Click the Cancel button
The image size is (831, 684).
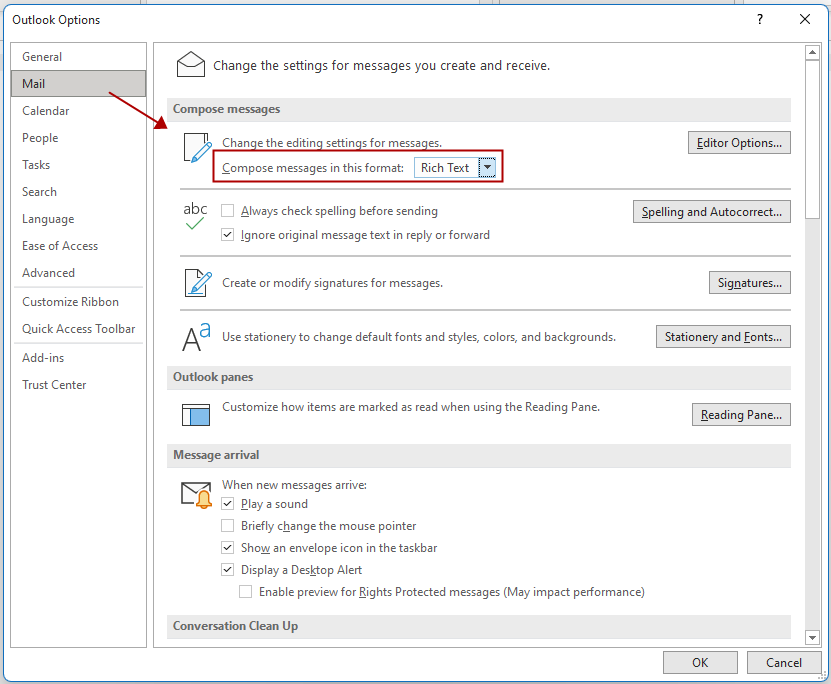coord(784,663)
